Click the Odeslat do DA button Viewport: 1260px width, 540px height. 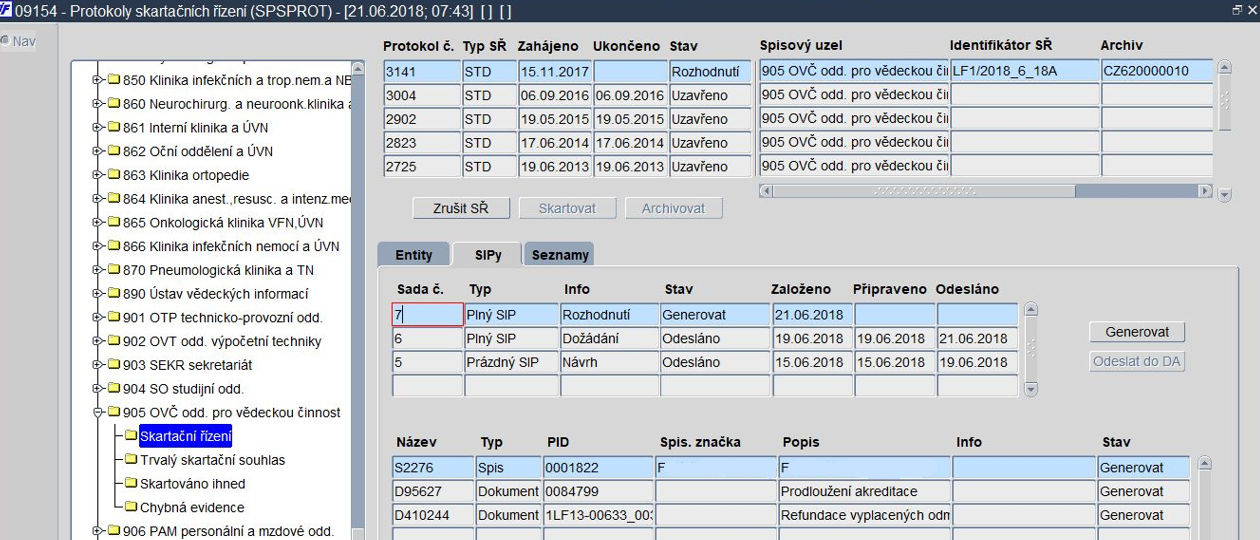pyautogui.click(x=1137, y=361)
